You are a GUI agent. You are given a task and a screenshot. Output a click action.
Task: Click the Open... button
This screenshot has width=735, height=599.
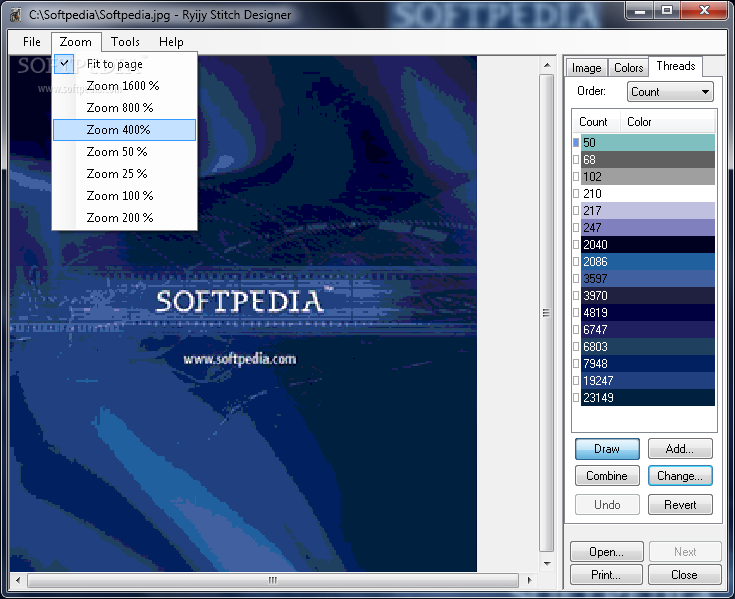[x=607, y=552]
